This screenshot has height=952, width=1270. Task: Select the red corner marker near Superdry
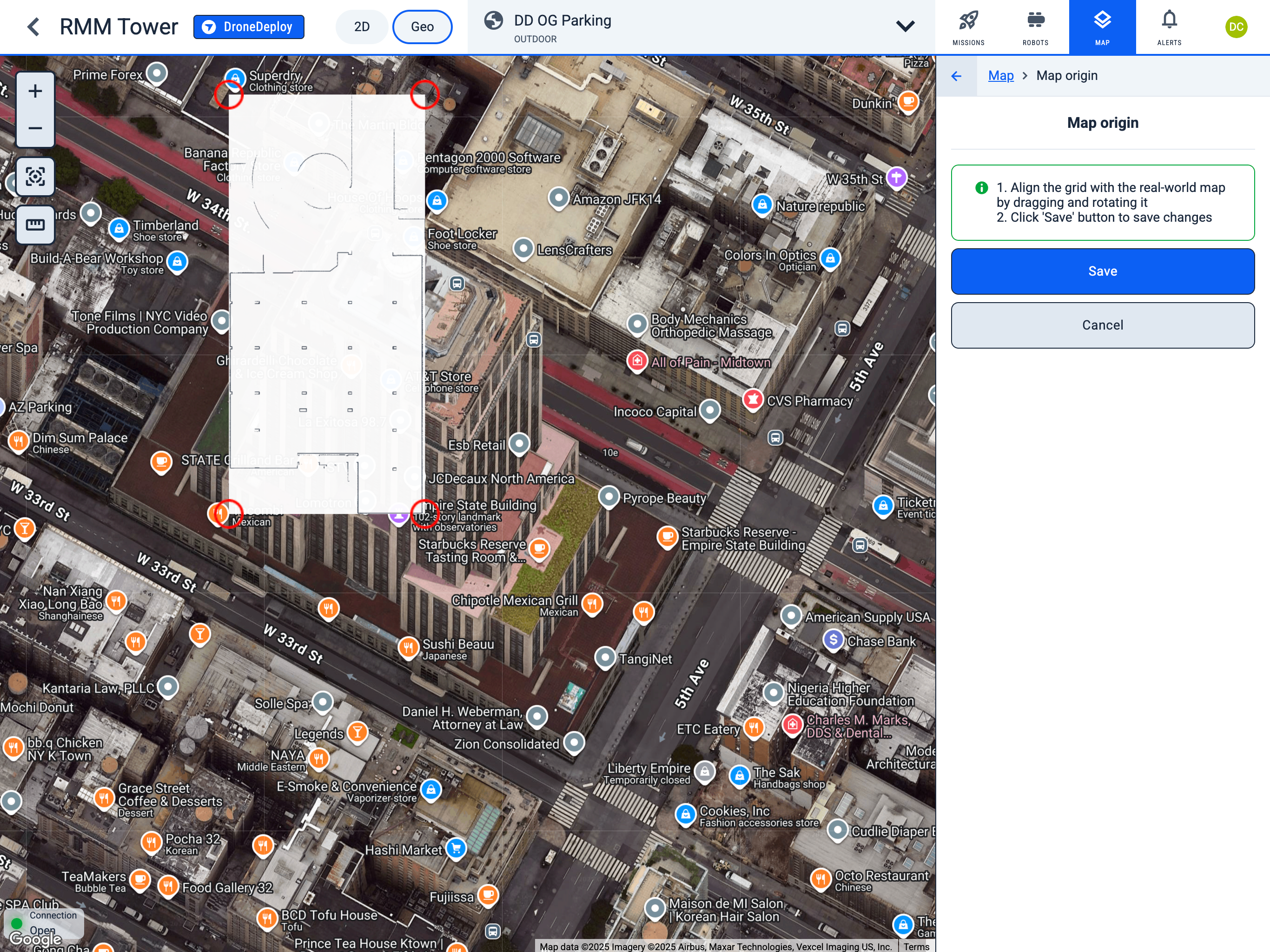point(230,95)
